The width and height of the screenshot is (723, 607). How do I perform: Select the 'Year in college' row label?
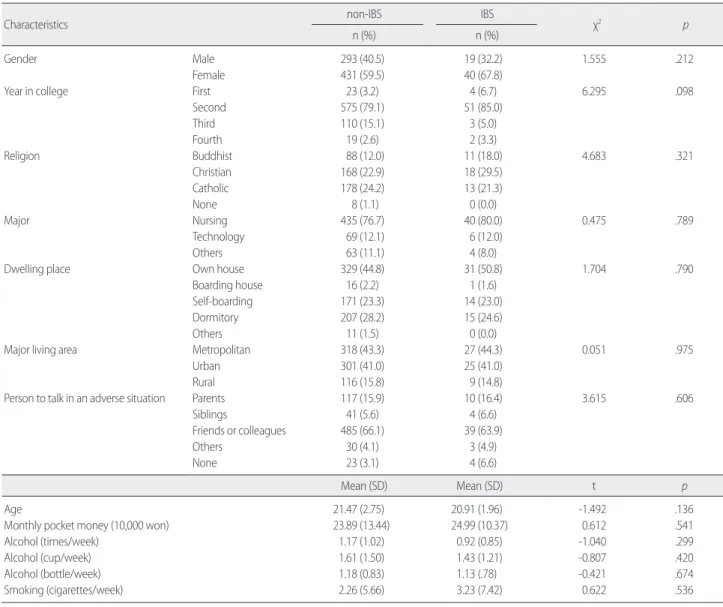click(x=36, y=91)
